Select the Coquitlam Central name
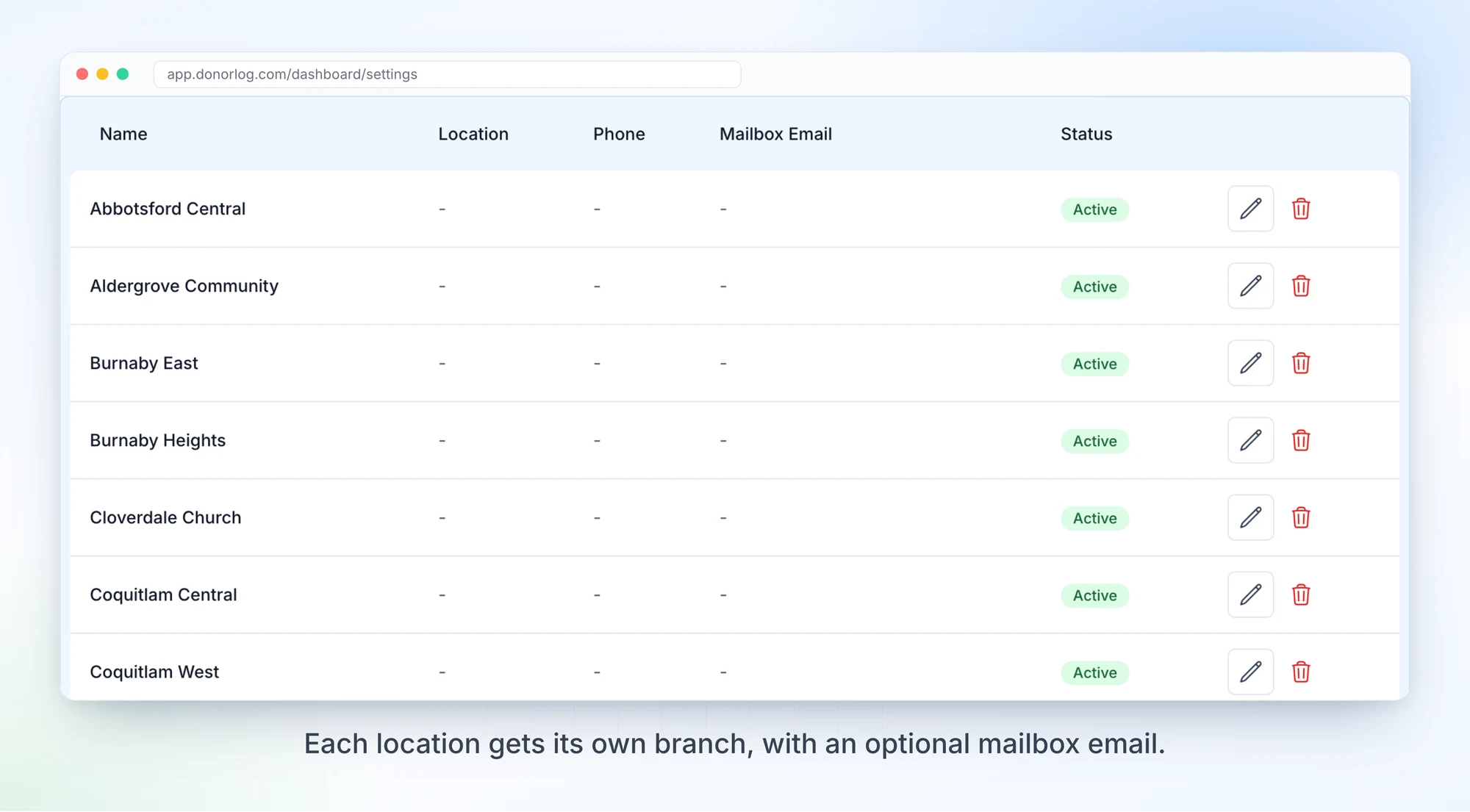This screenshot has height=812, width=1470. [x=163, y=594]
